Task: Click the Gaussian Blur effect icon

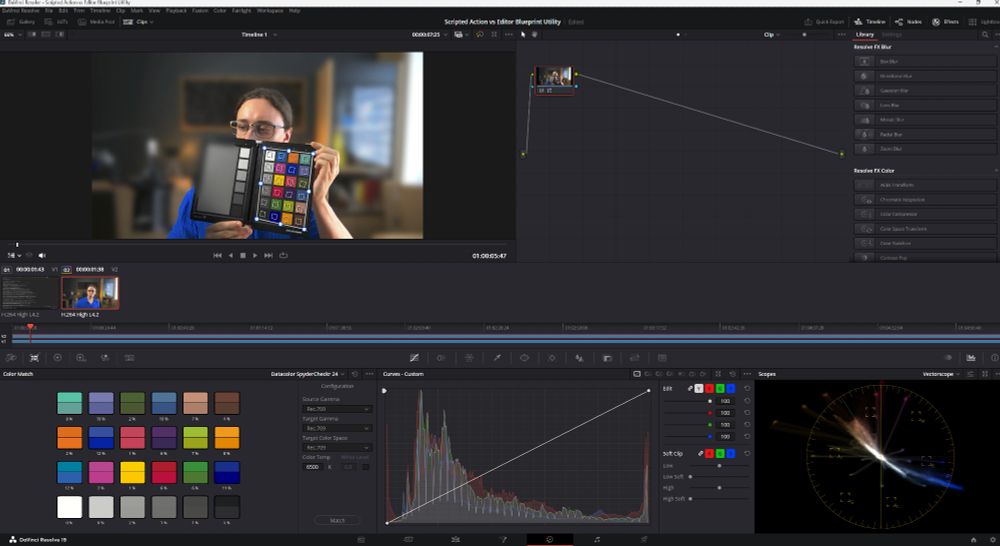Action: click(x=864, y=91)
